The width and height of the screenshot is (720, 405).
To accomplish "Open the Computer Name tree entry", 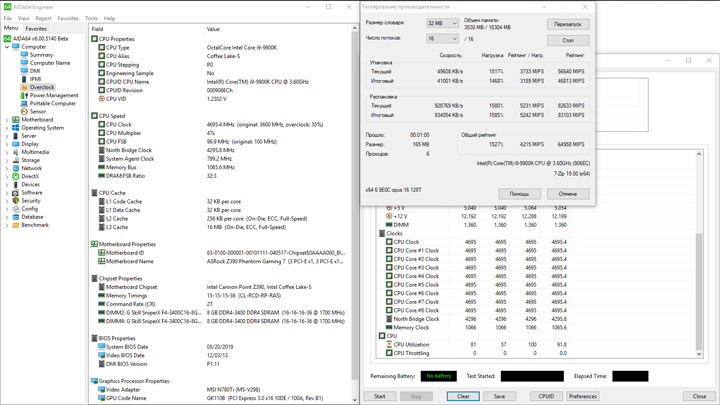I will coord(50,63).
